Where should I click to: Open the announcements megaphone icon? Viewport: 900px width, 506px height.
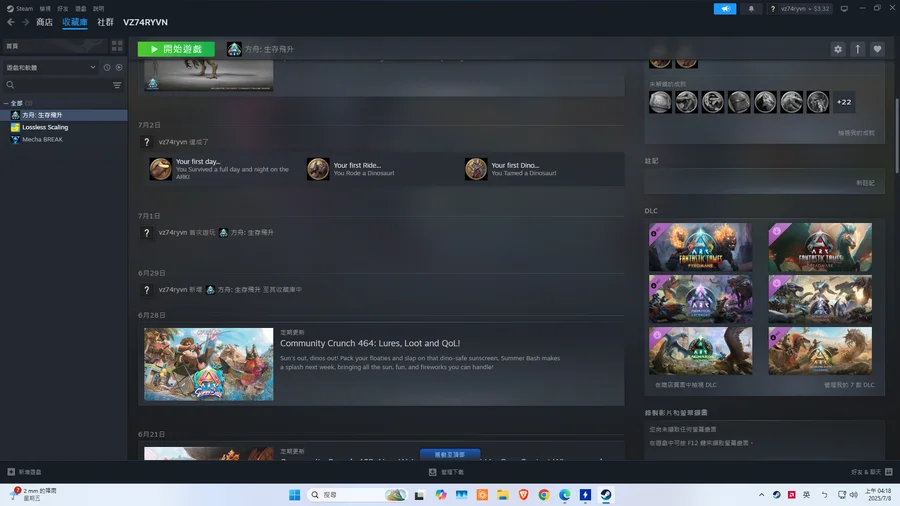coord(725,9)
